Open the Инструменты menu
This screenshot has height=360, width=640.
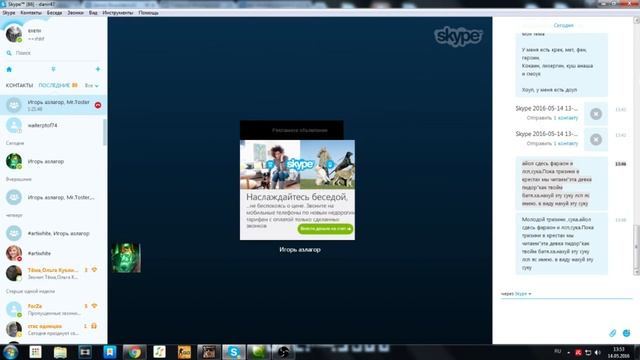point(118,13)
